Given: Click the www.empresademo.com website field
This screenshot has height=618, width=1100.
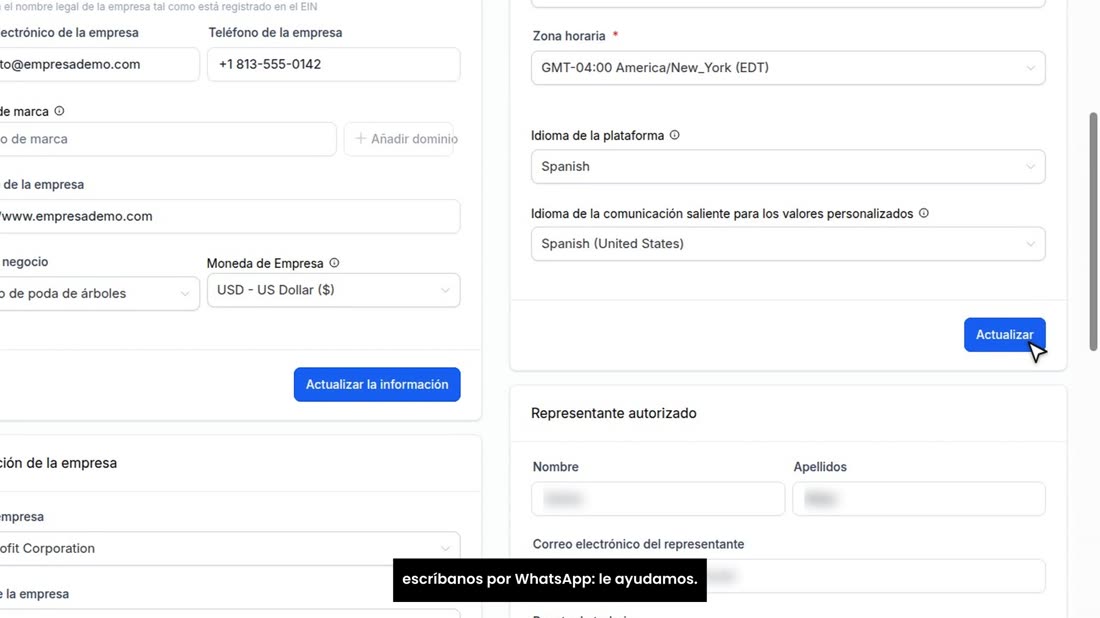Looking at the screenshot, I should coord(229,216).
